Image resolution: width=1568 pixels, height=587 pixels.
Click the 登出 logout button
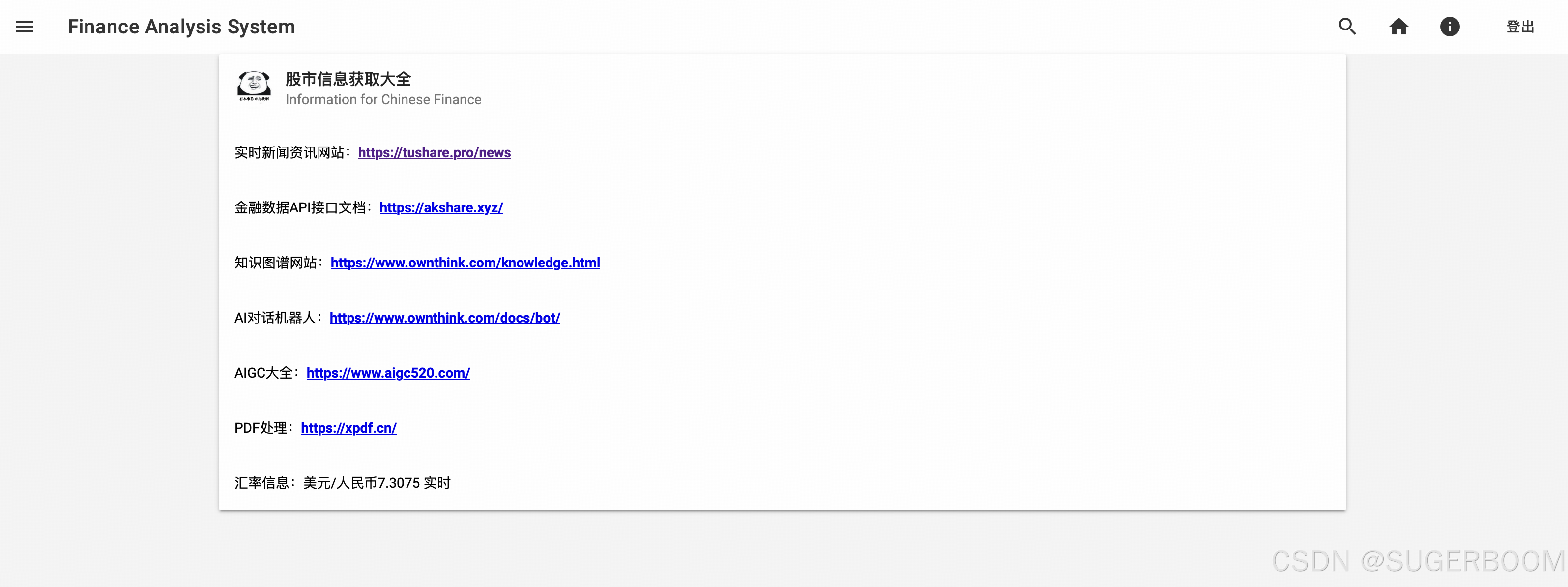click(1519, 27)
